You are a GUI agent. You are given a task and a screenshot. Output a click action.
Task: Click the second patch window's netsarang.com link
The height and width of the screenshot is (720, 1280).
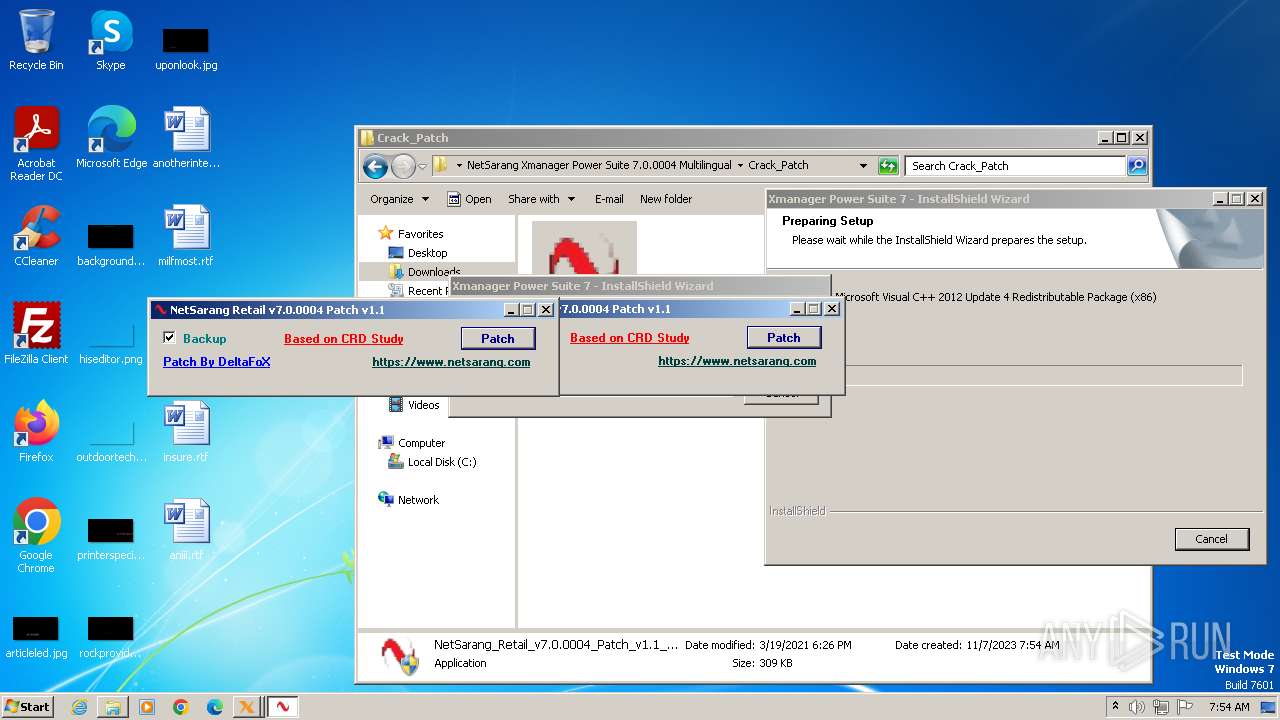[x=737, y=361]
